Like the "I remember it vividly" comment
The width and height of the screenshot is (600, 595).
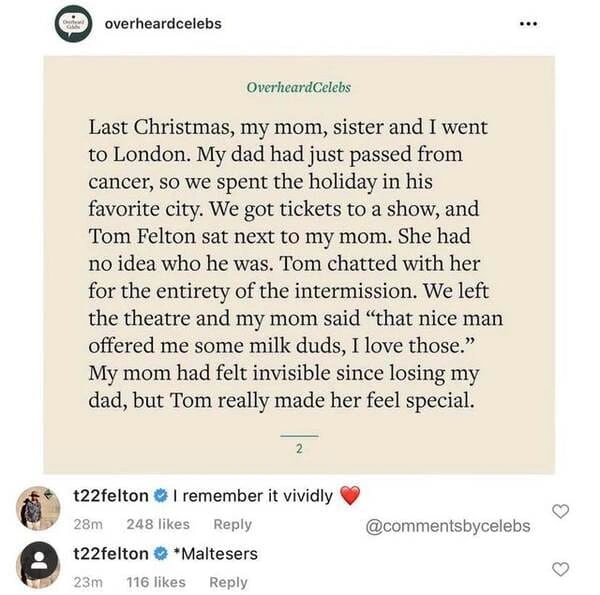point(561,511)
